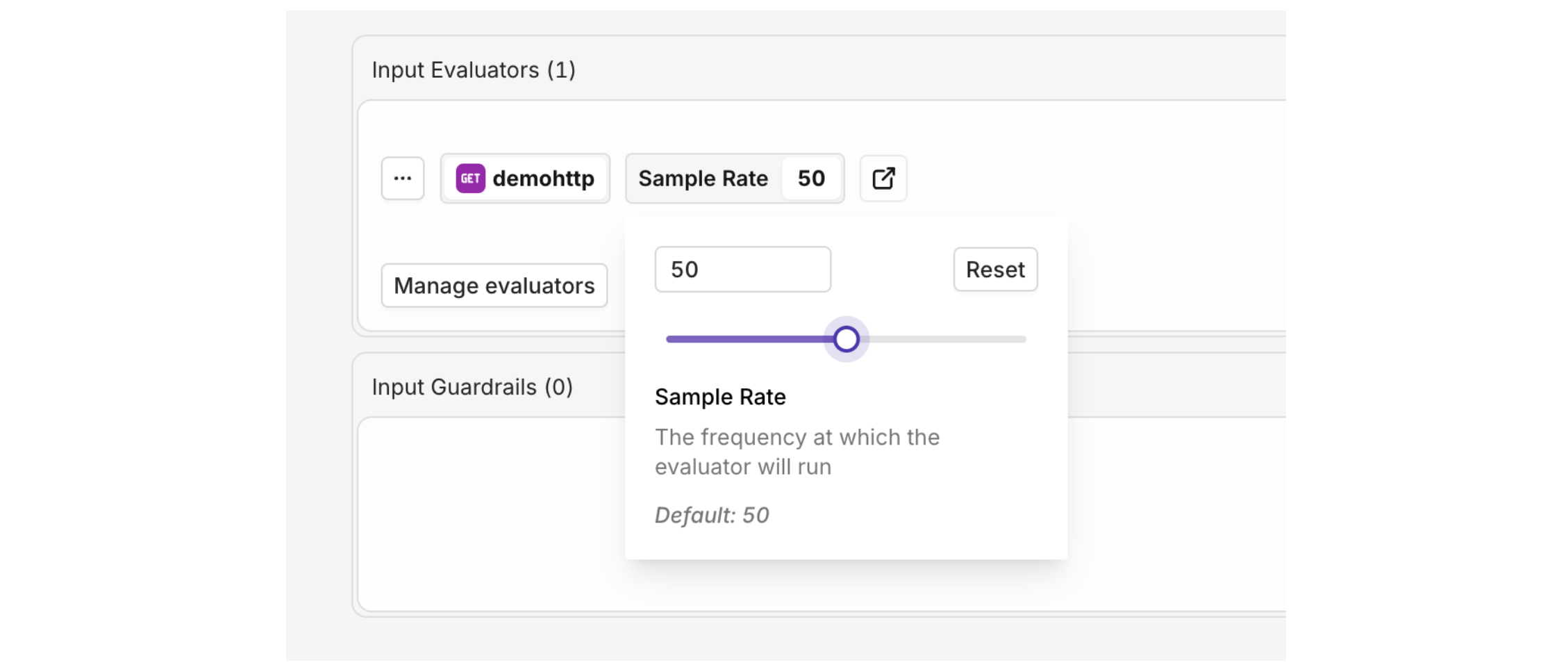Reset the sample rate to default
The image size is (1568, 667).
tap(995, 270)
